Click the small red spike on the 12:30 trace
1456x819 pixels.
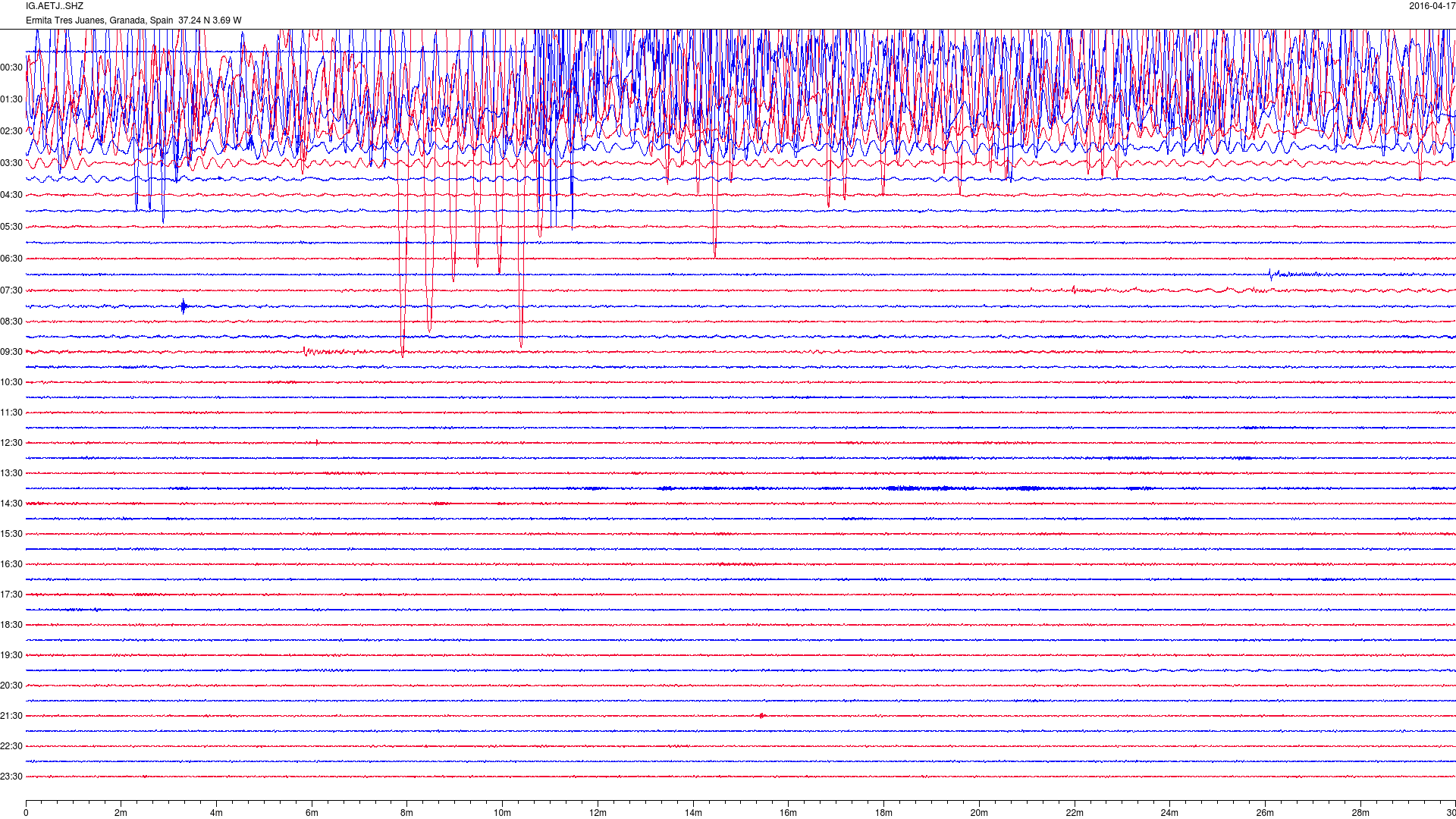pyautogui.click(x=317, y=443)
